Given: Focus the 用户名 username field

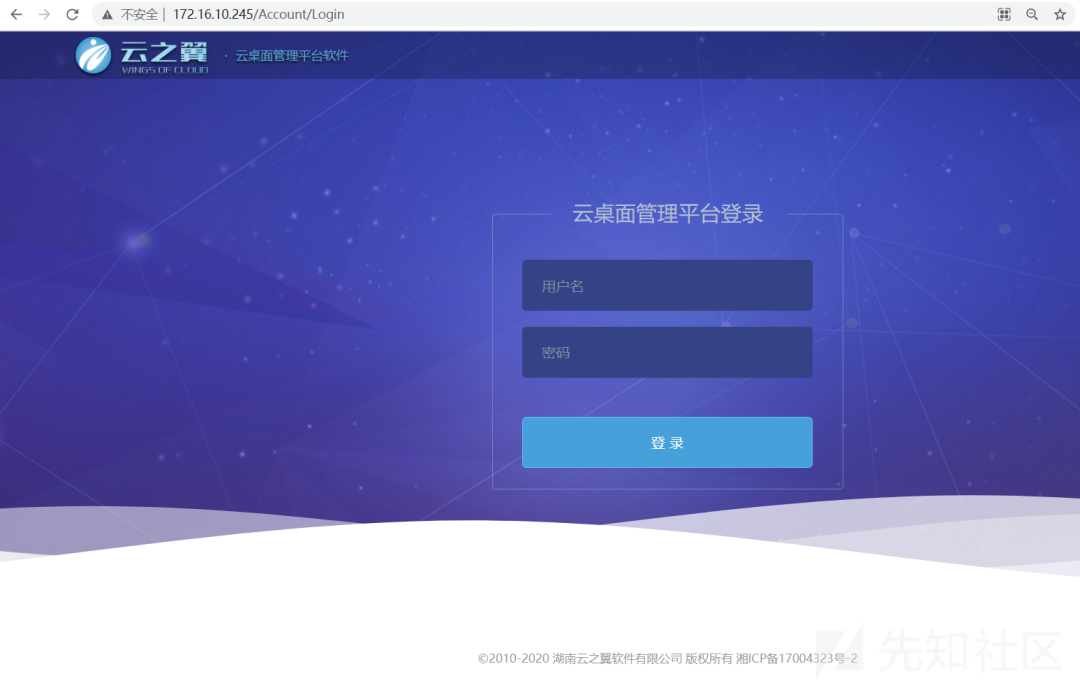Looking at the screenshot, I should pos(667,285).
